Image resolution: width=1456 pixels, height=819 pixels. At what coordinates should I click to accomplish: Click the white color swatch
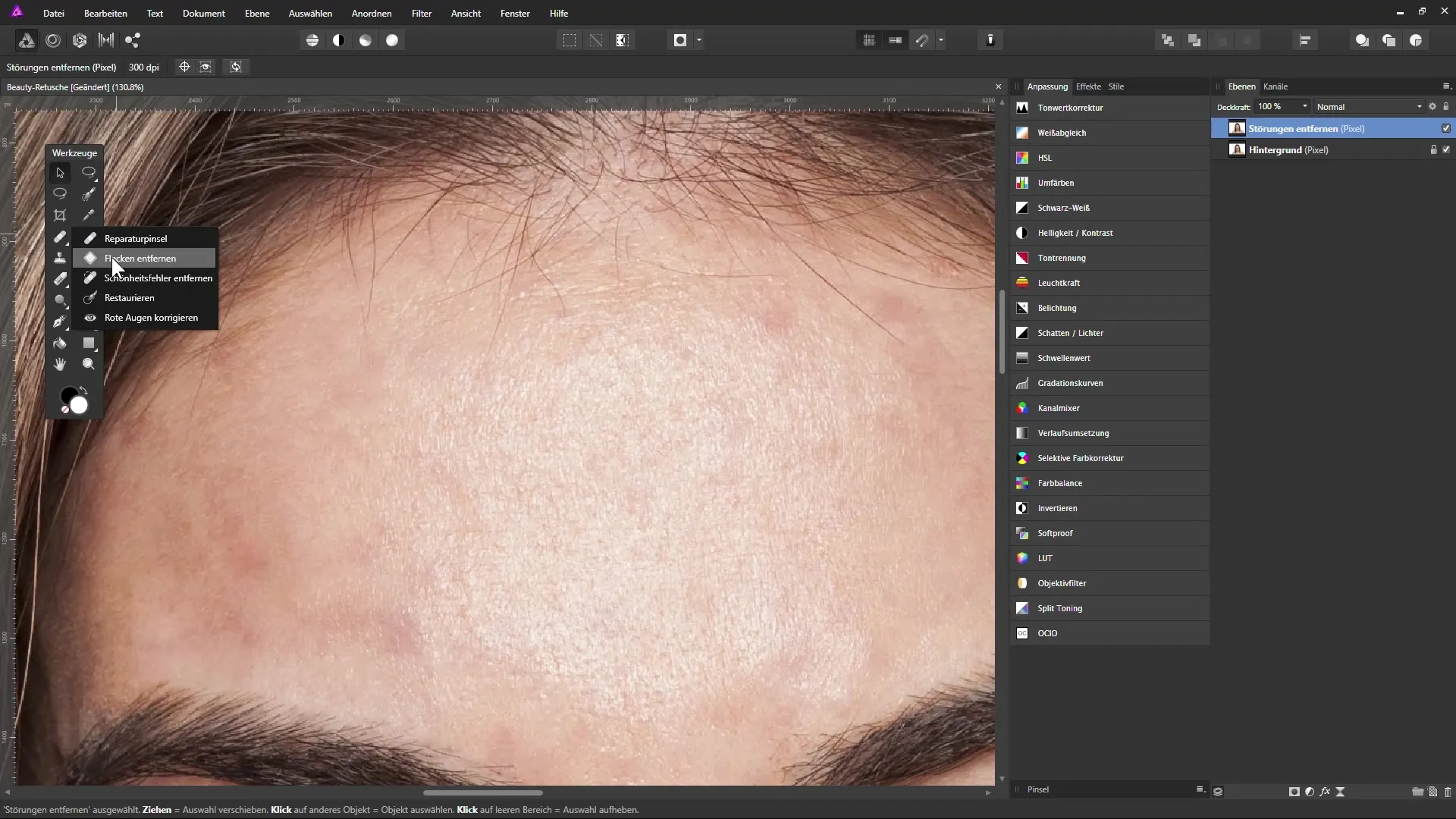[80, 406]
